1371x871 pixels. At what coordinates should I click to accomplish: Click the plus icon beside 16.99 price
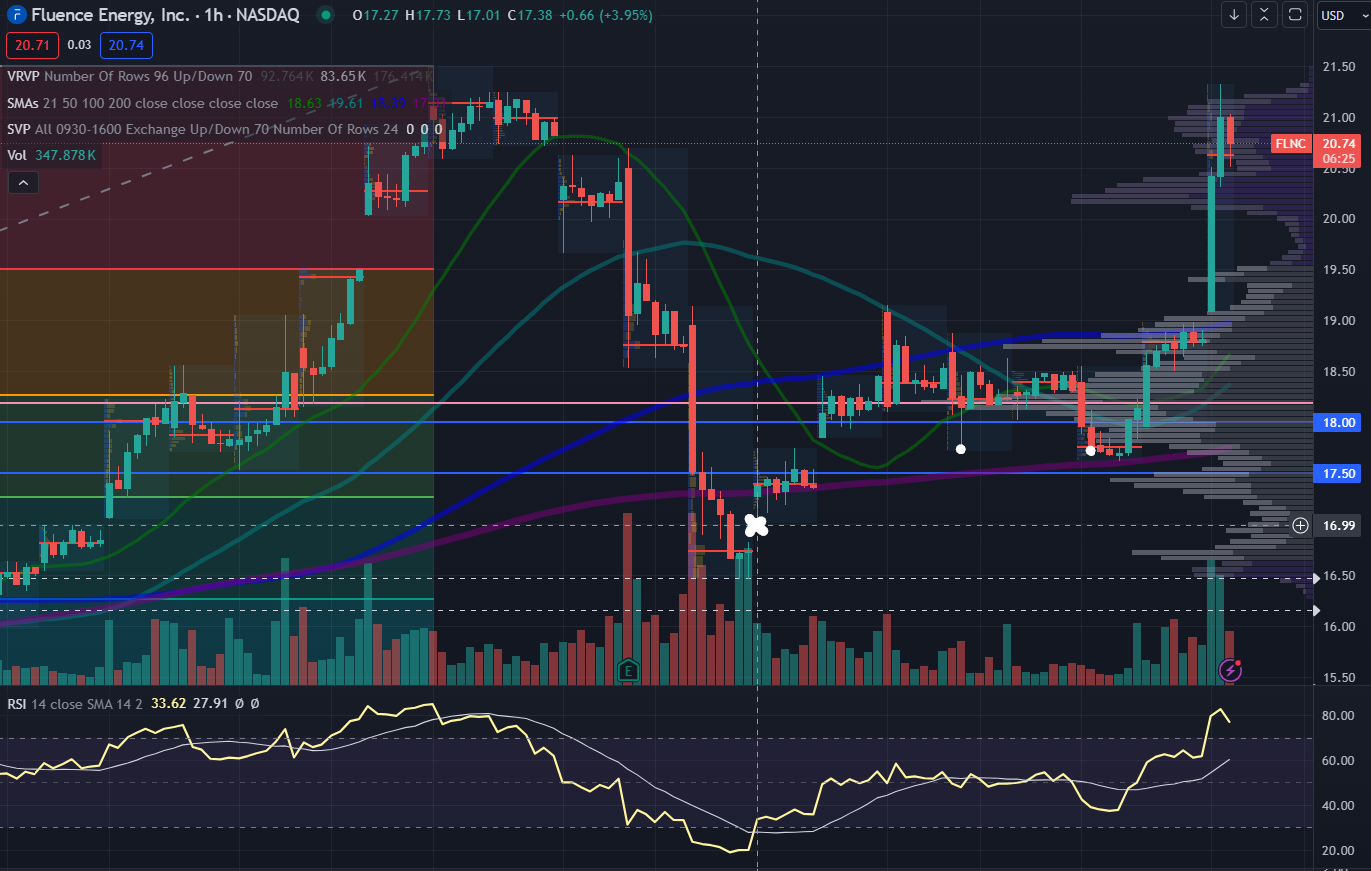(1300, 525)
